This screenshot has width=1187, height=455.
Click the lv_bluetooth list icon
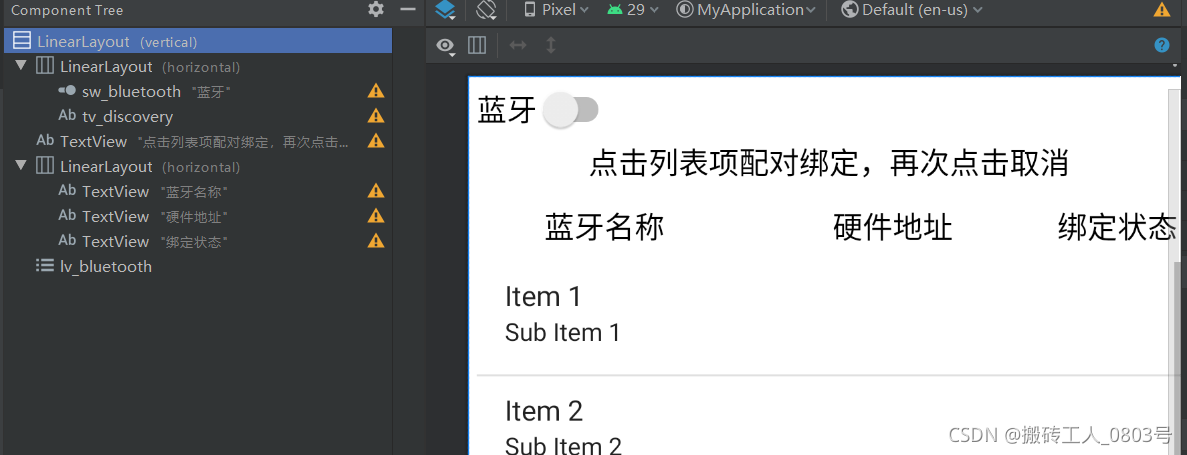coord(45,266)
